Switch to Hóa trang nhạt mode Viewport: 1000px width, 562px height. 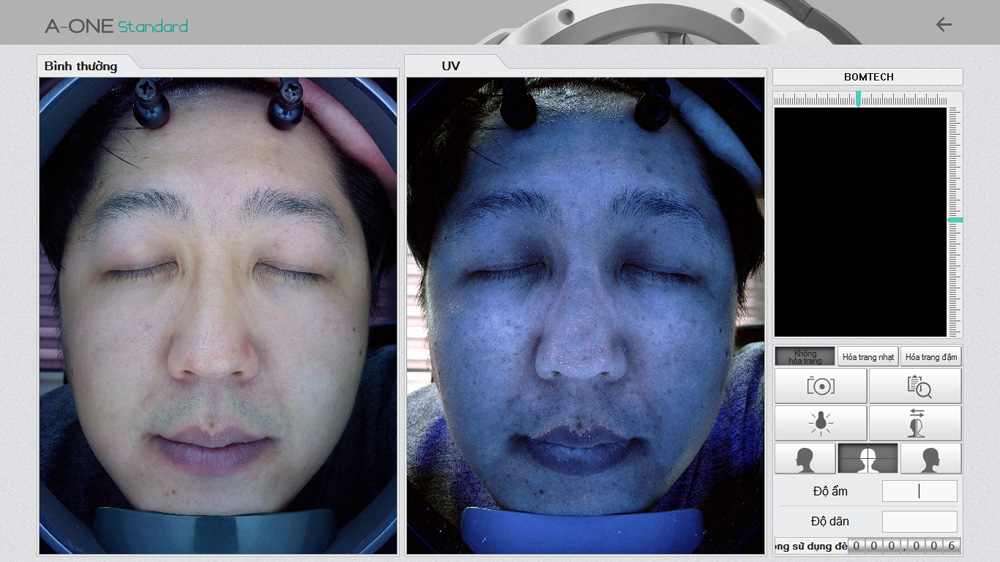(x=867, y=357)
